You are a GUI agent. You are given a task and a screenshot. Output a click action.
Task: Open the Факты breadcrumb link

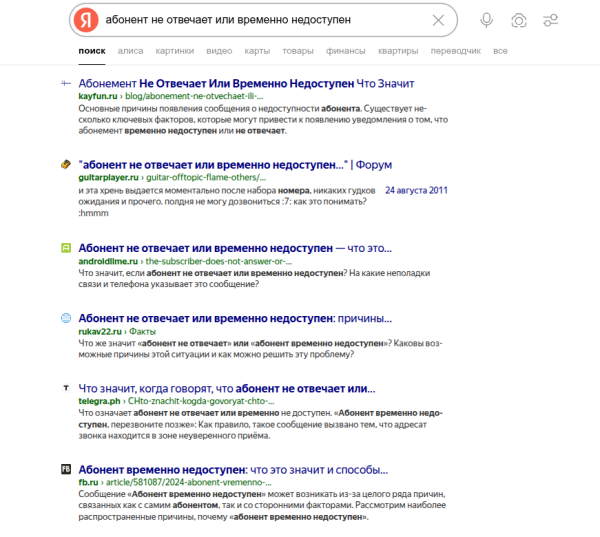click(x=142, y=331)
